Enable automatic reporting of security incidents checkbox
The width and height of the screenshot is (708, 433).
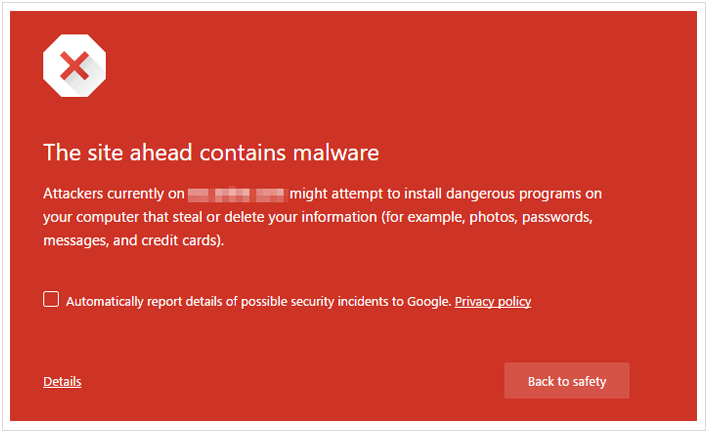51,299
